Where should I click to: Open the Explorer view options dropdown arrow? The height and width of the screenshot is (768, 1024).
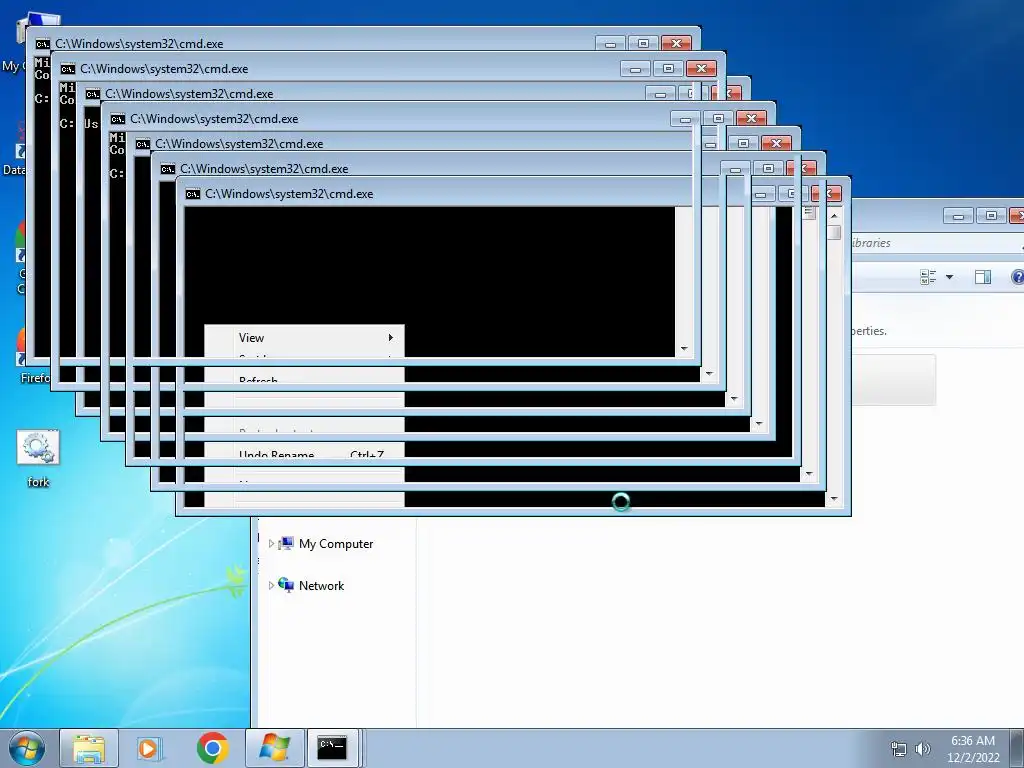click(950, 278)
